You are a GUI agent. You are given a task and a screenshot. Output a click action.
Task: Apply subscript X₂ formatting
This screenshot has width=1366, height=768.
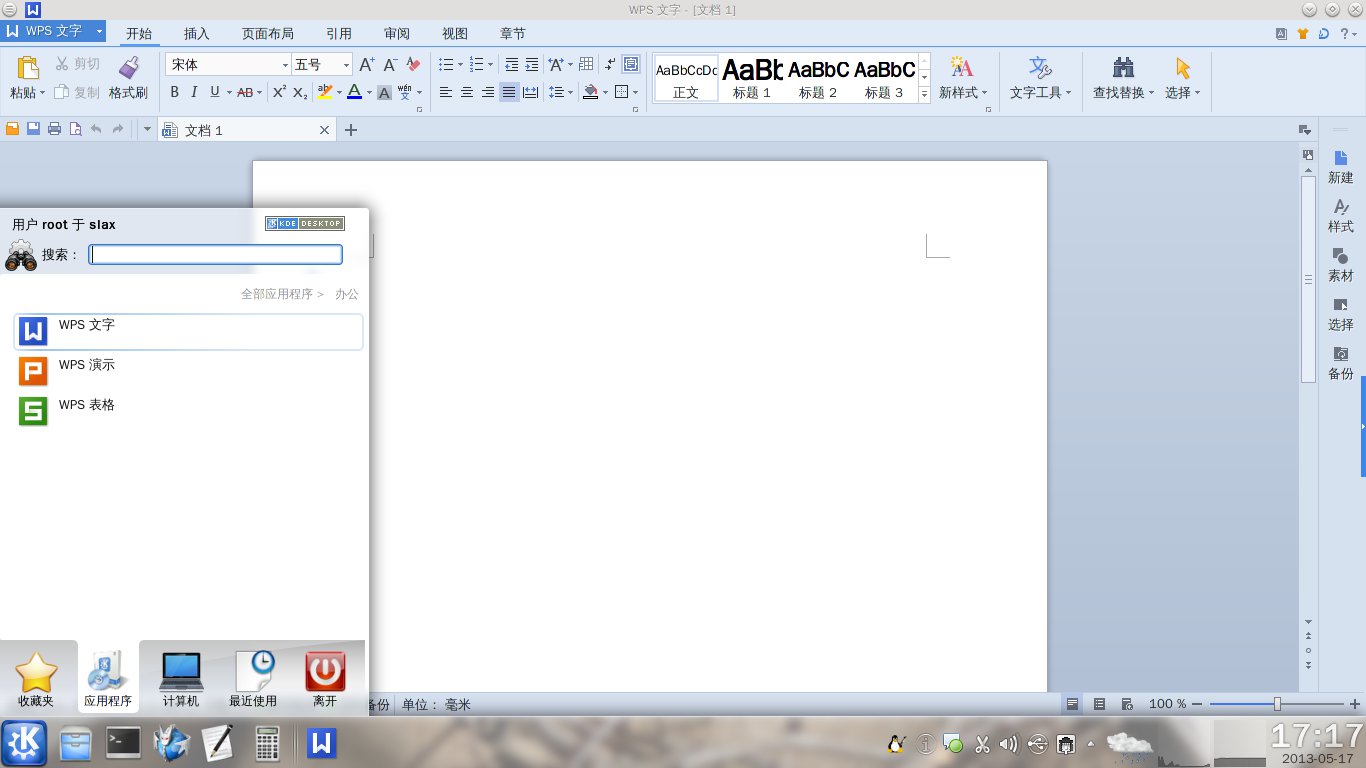tap(300, 92)
